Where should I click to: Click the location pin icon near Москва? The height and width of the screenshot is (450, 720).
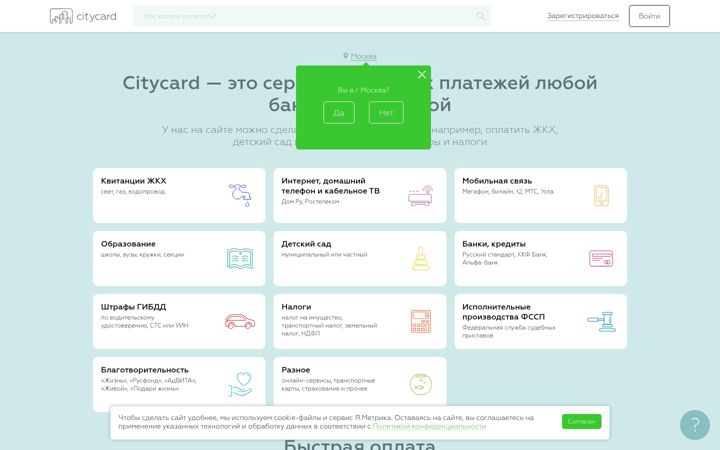(346, 56)
